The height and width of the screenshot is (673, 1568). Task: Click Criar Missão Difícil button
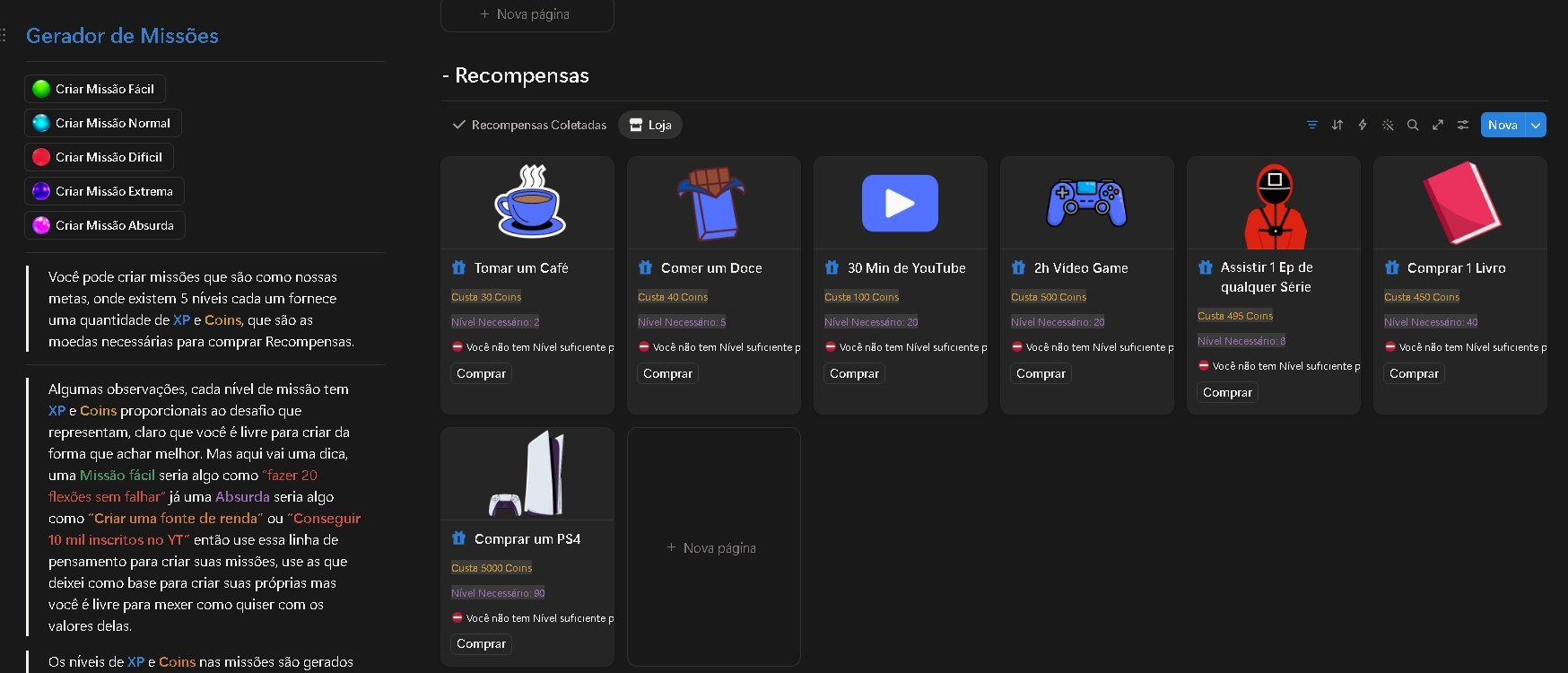(99, 157)
